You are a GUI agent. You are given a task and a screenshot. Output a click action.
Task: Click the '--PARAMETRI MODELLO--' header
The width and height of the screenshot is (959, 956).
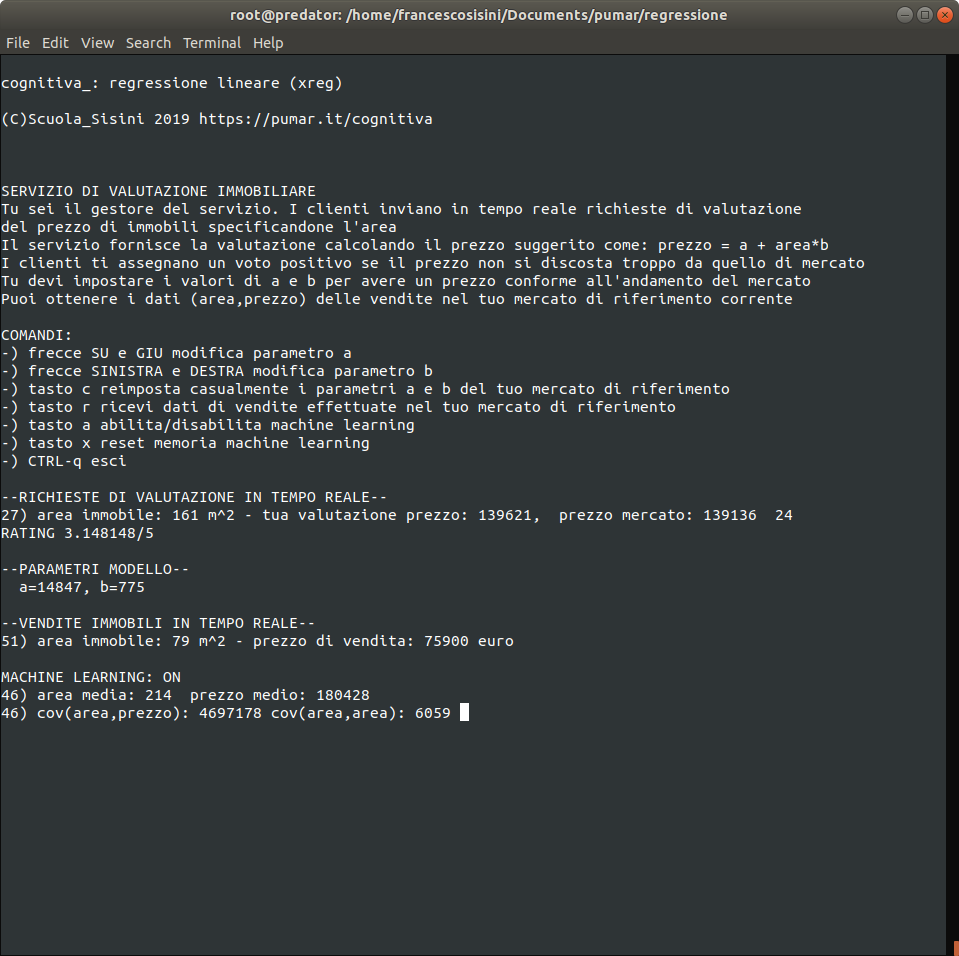pyautogui.click(x=95, y=569)
